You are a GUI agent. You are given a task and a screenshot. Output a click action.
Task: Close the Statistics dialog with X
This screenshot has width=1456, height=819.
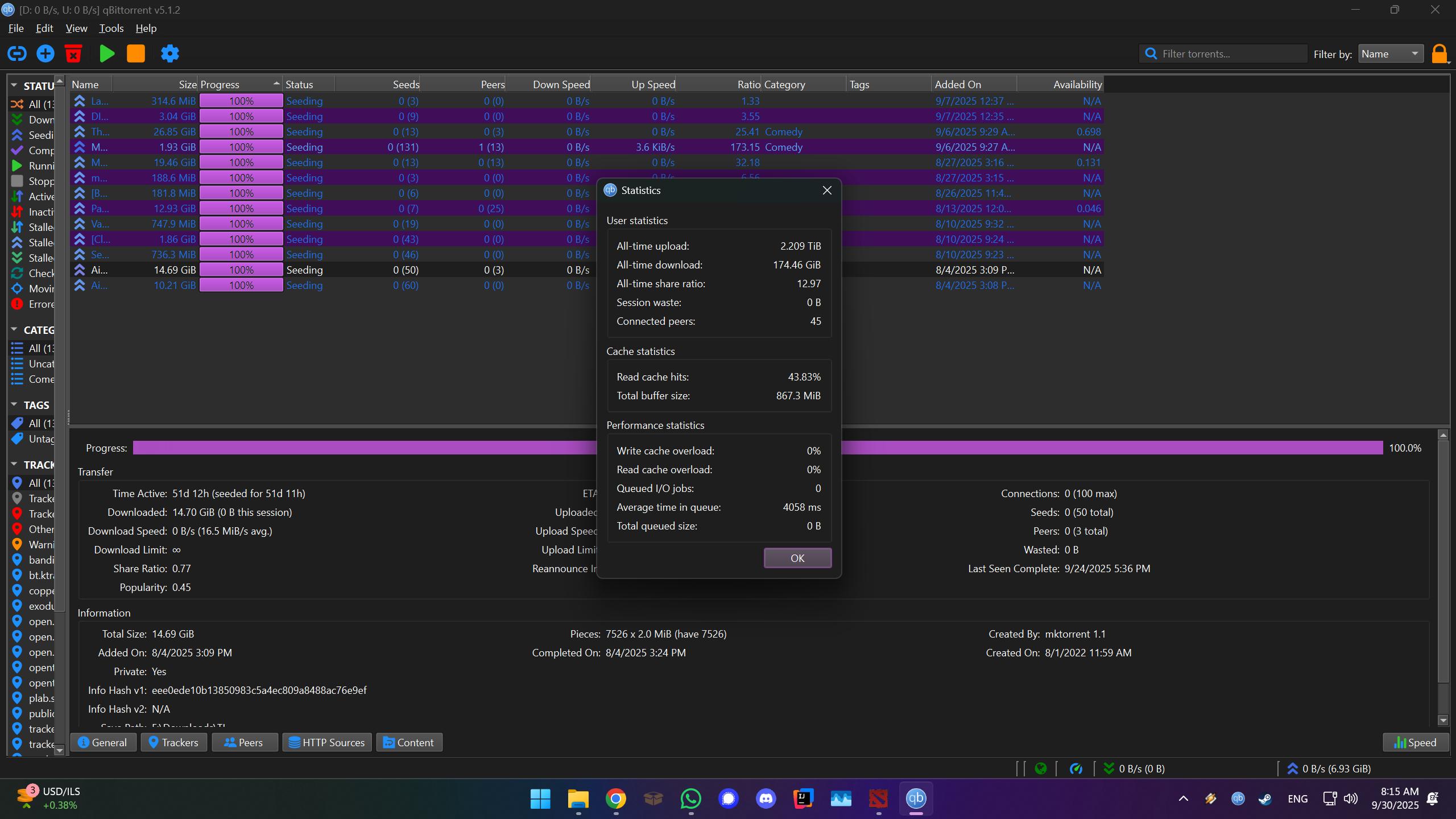pos(827,190)
